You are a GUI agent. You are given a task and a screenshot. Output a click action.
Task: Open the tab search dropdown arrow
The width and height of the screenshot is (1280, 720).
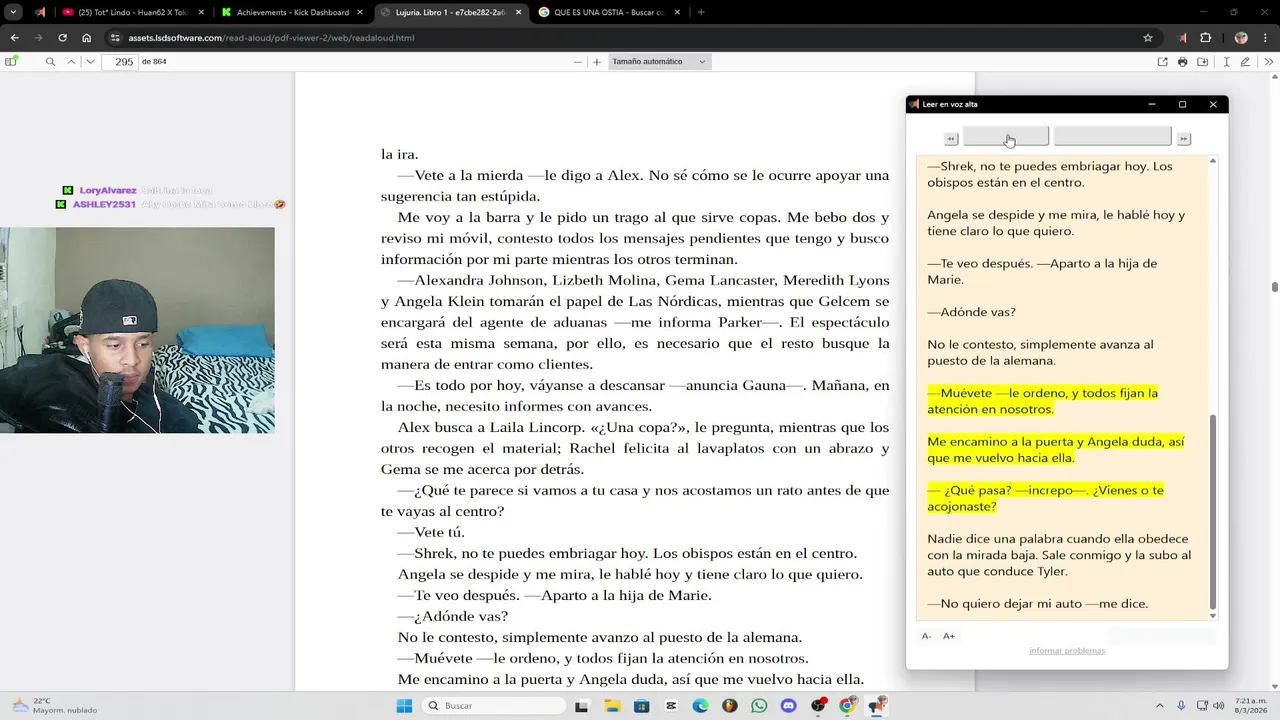click(13, 12)
